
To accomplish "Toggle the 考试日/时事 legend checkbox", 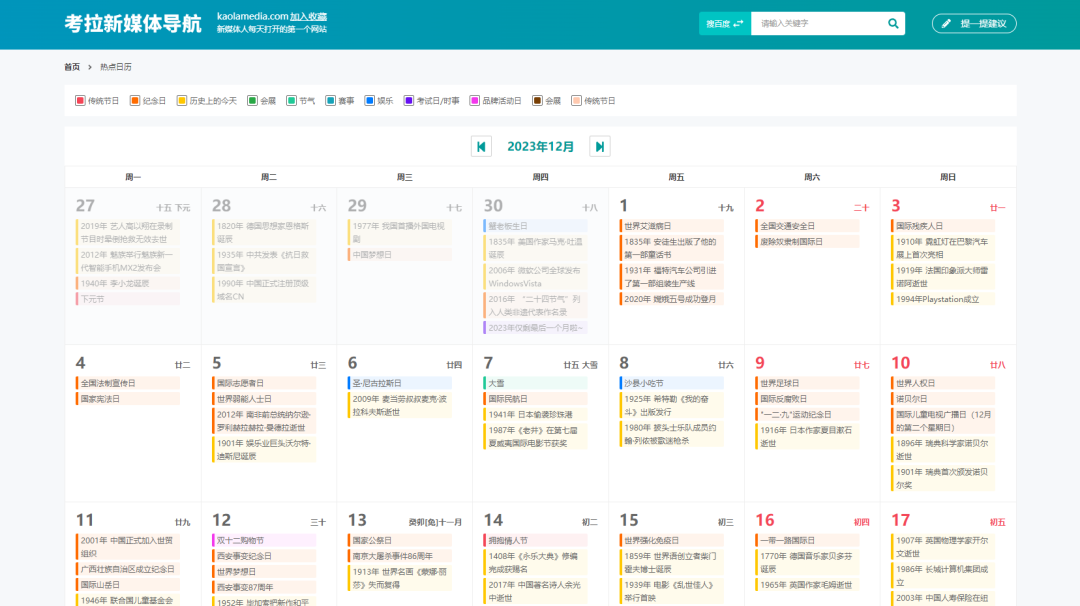I will (x=409, y=101).
